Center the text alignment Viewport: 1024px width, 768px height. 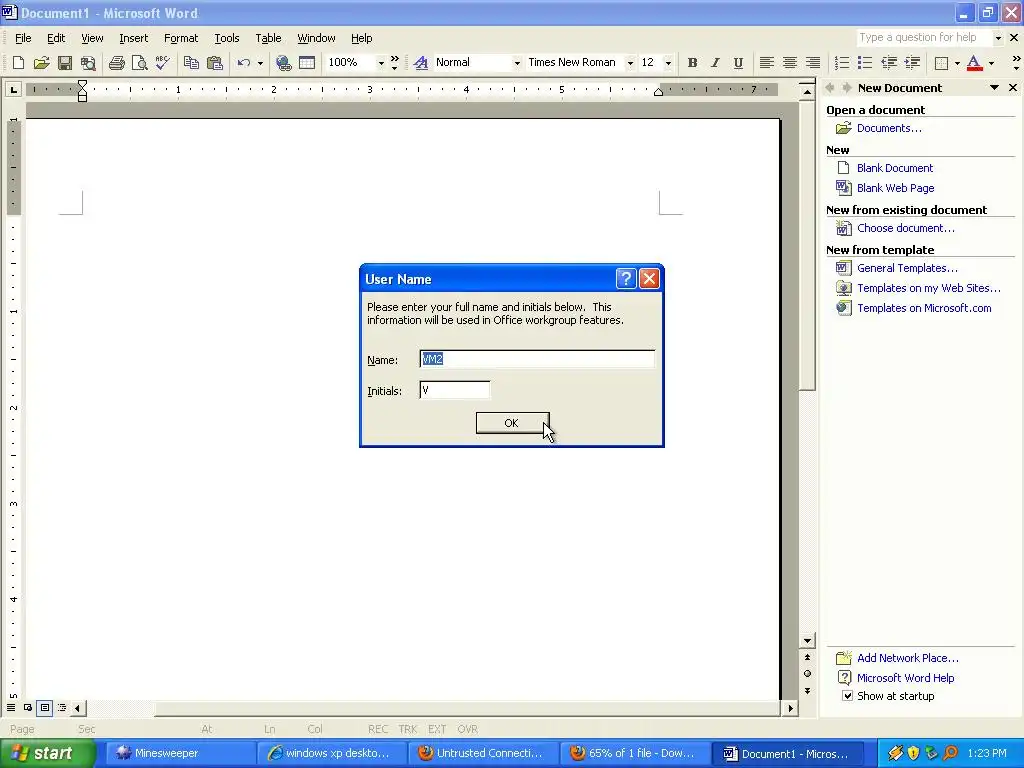click(790, 63)
